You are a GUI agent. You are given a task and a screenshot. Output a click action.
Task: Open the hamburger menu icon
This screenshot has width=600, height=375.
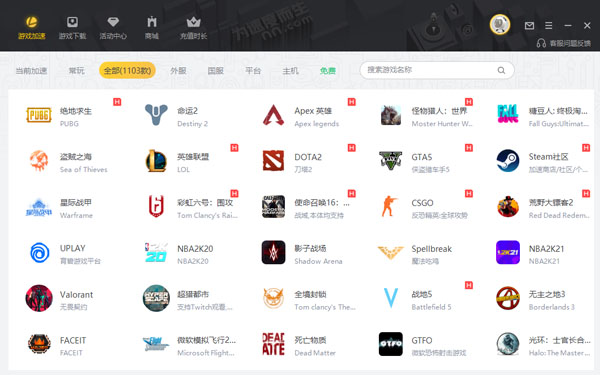[548, 26]
